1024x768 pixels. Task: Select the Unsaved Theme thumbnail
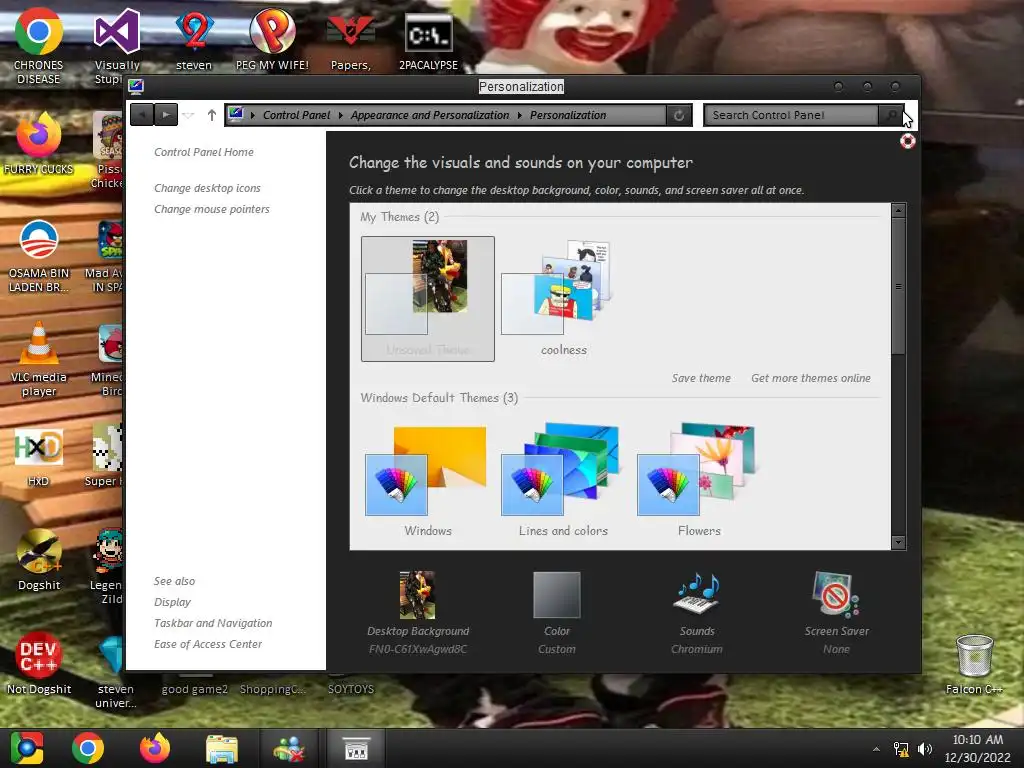(x=428, y=298)
